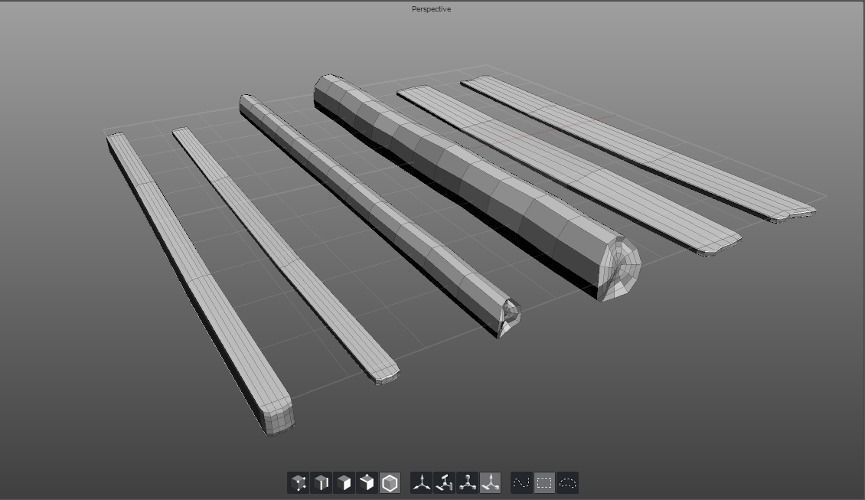Switch to edge selection mode
This screenshot has width=865, height=500.
(322, 483)
